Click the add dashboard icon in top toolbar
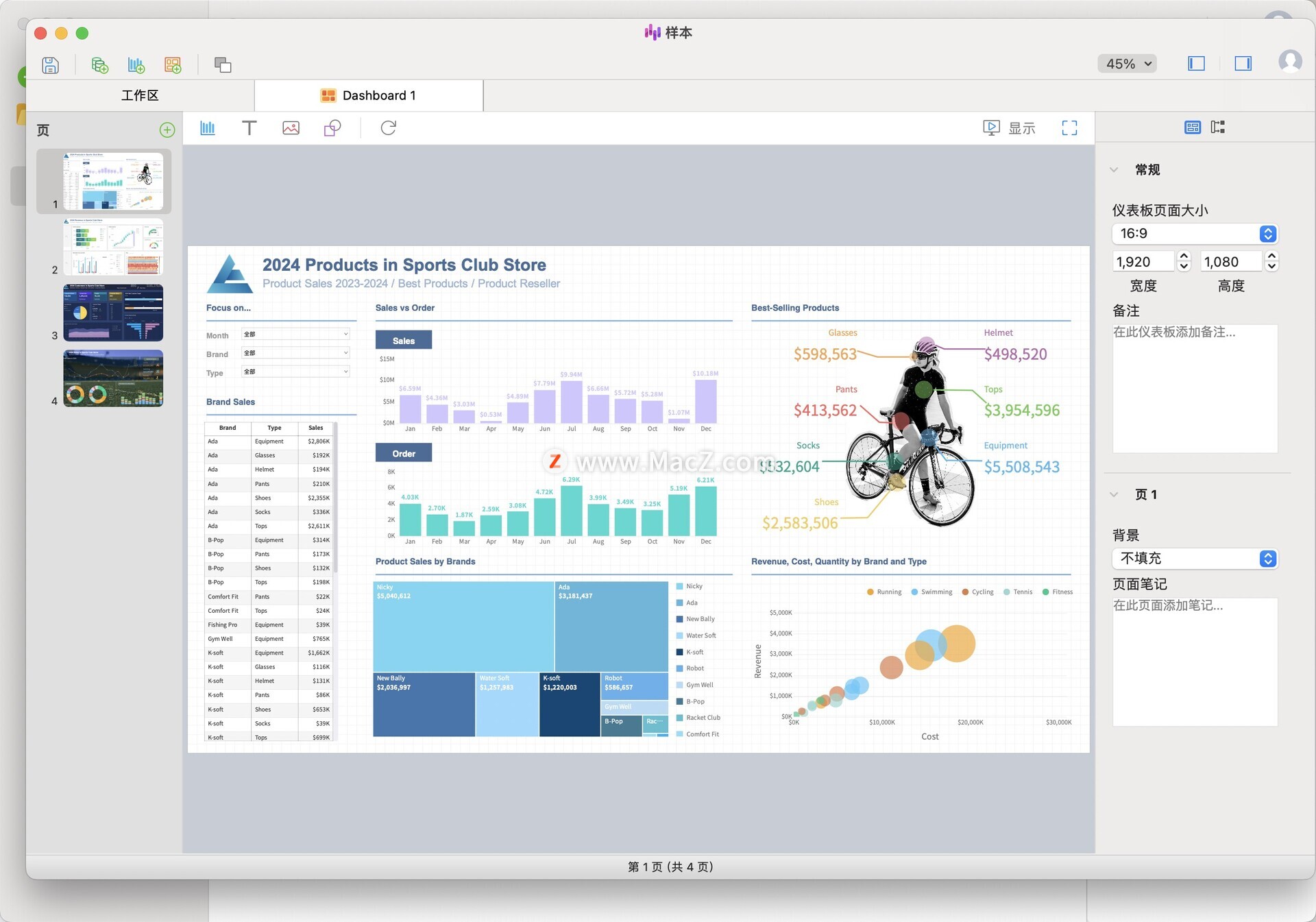 [173, 64]
